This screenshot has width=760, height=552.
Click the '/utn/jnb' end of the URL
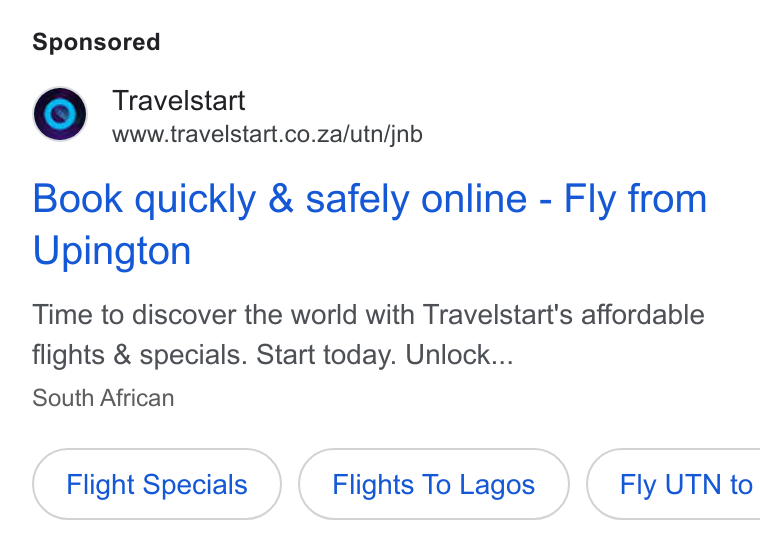(x=382, y=134)
